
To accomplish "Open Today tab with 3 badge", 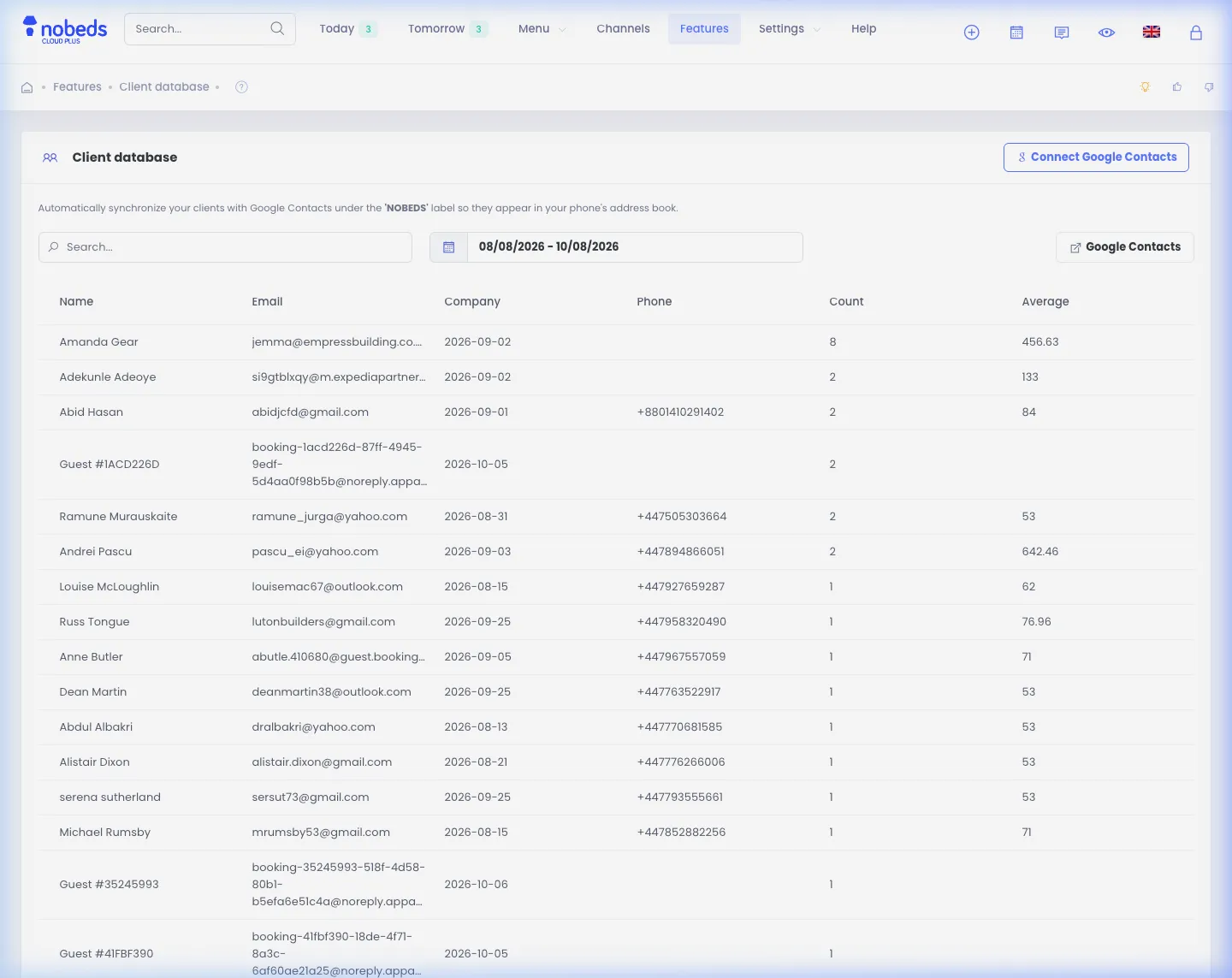I will [x=347, y=29].
